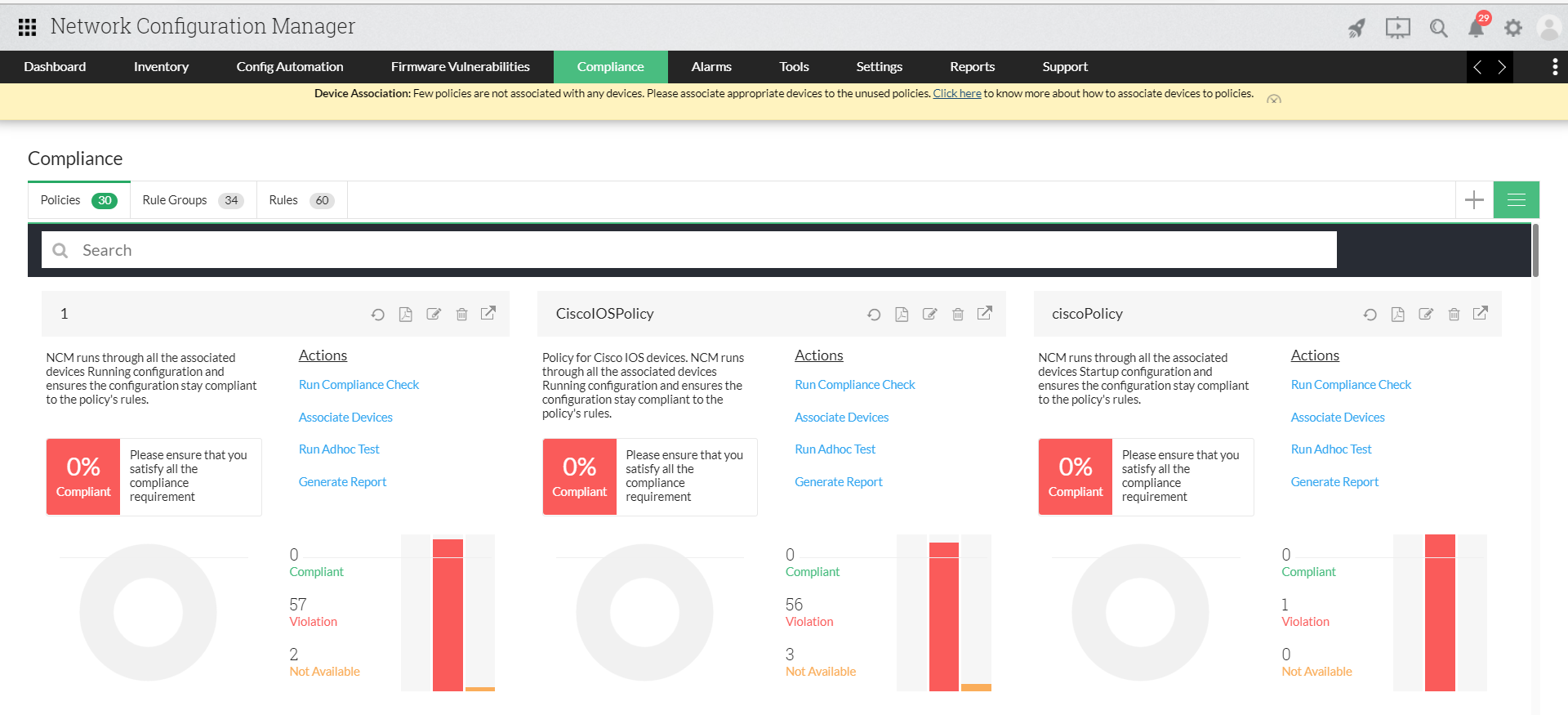Generate Report for CiscoIOSPolicy

[x=839, y=482]
